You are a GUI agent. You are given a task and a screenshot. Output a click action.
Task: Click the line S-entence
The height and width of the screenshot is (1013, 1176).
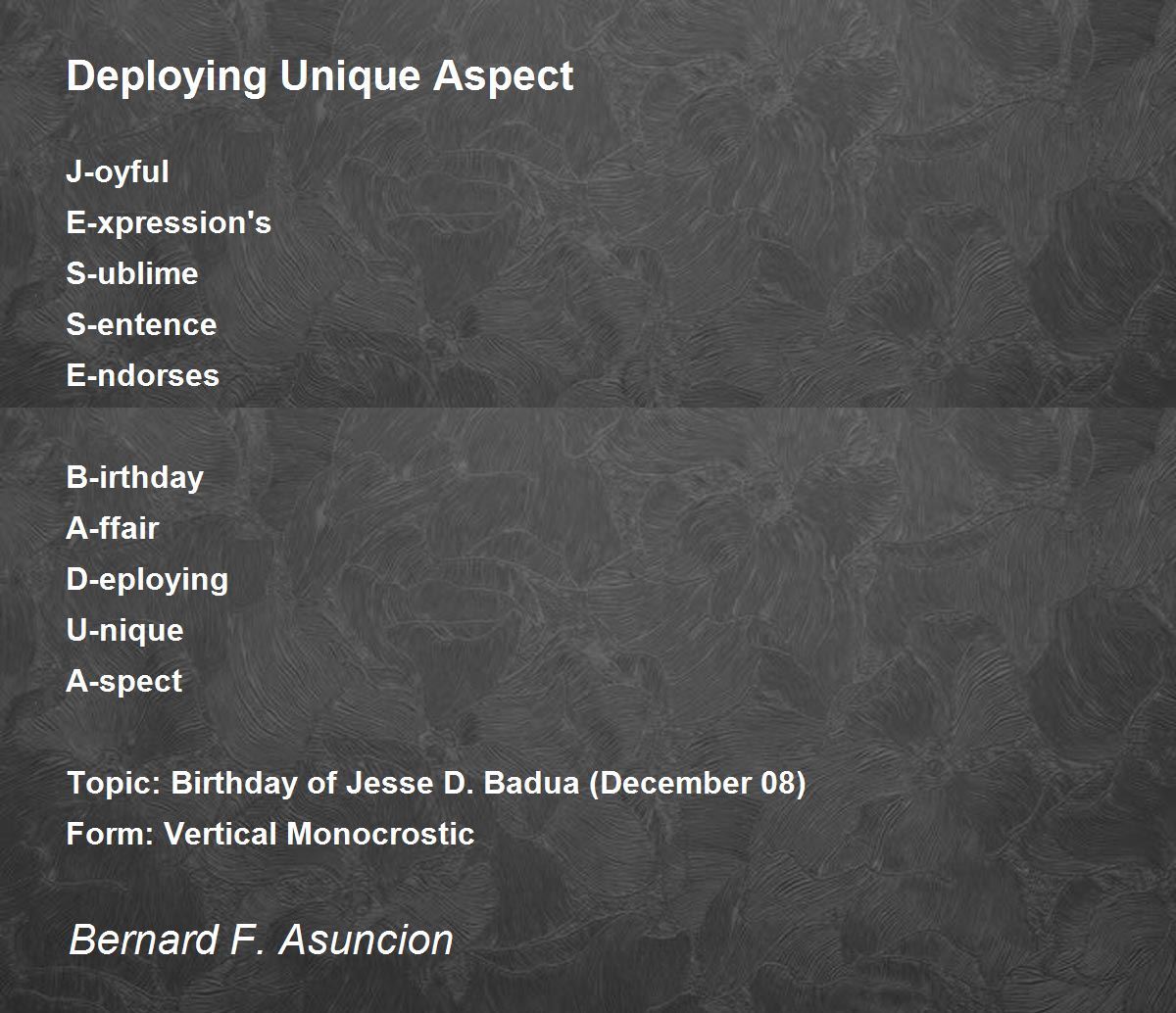coord(141,324)
